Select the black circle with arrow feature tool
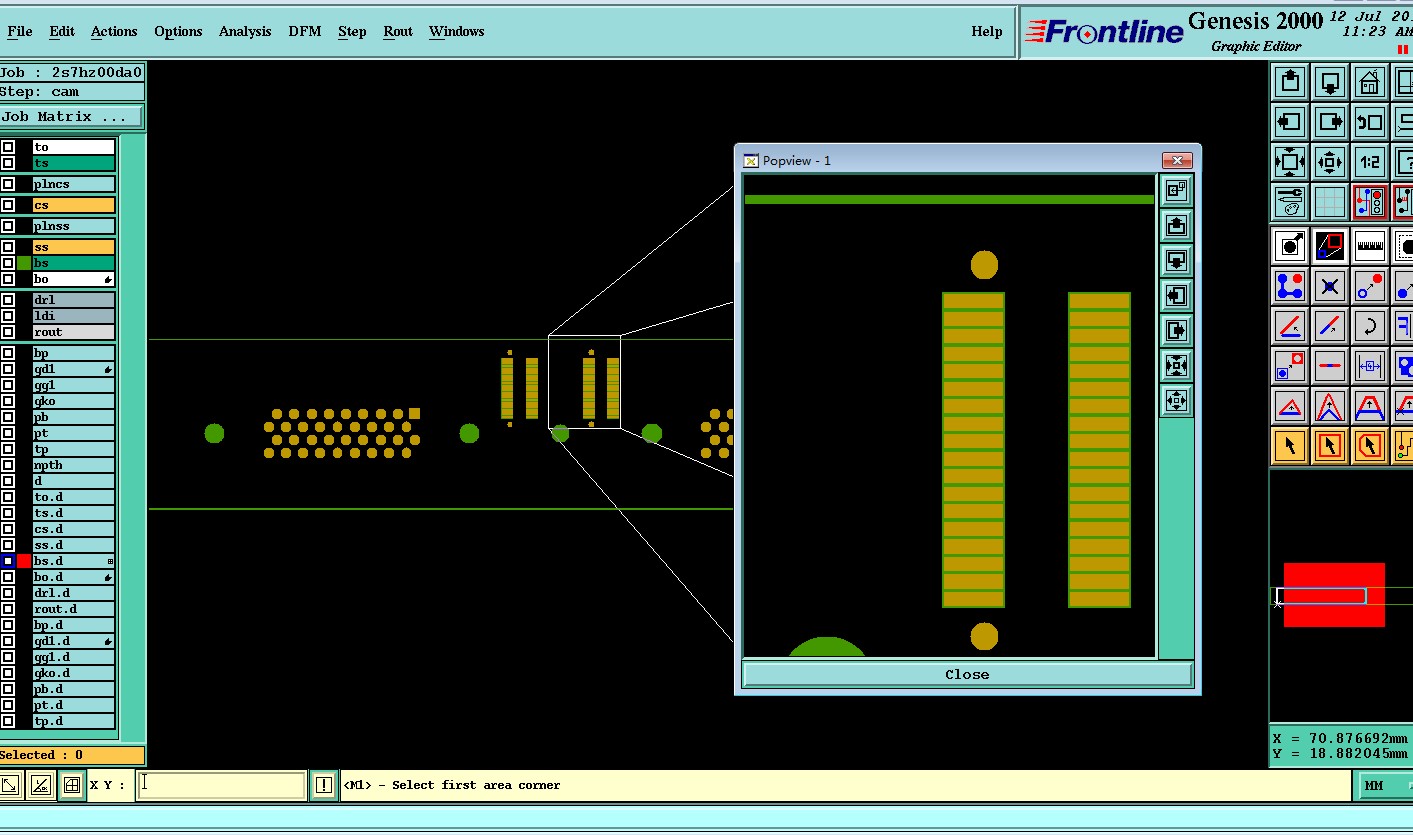Image resolution: width=1413 pixels, height=835 pixels. 1290,246
